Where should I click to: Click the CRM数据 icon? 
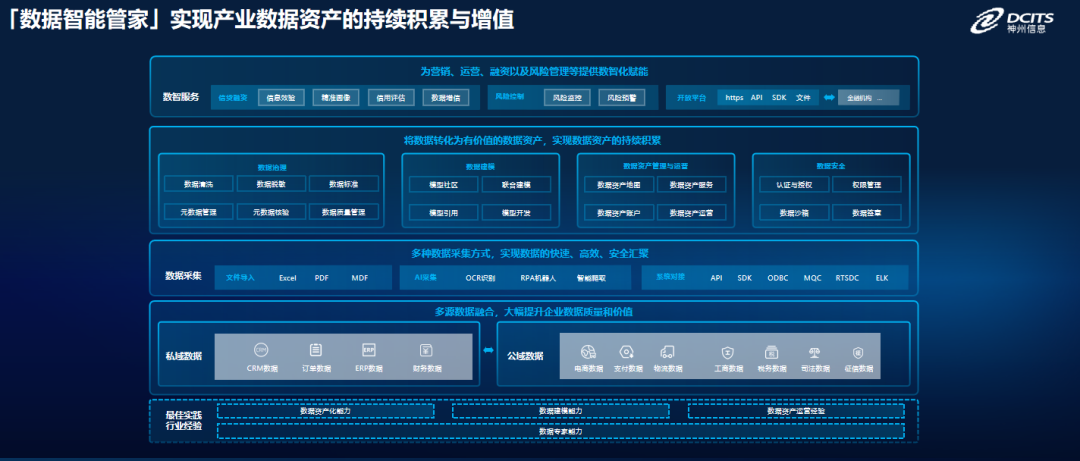click(261, 350)
